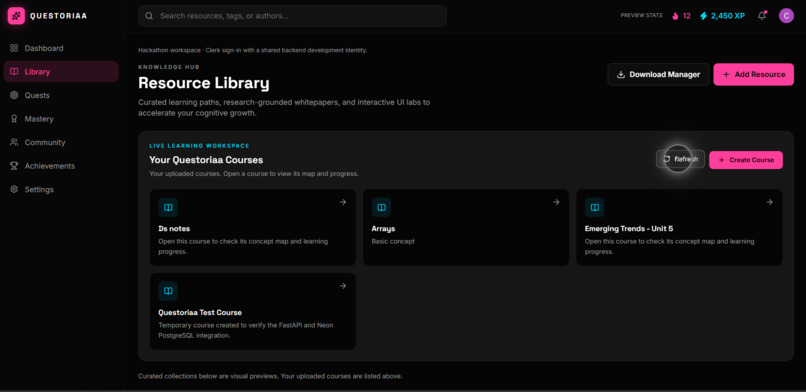
Task: Open the Dashboard sidebar item
Action: pos(61,48)
